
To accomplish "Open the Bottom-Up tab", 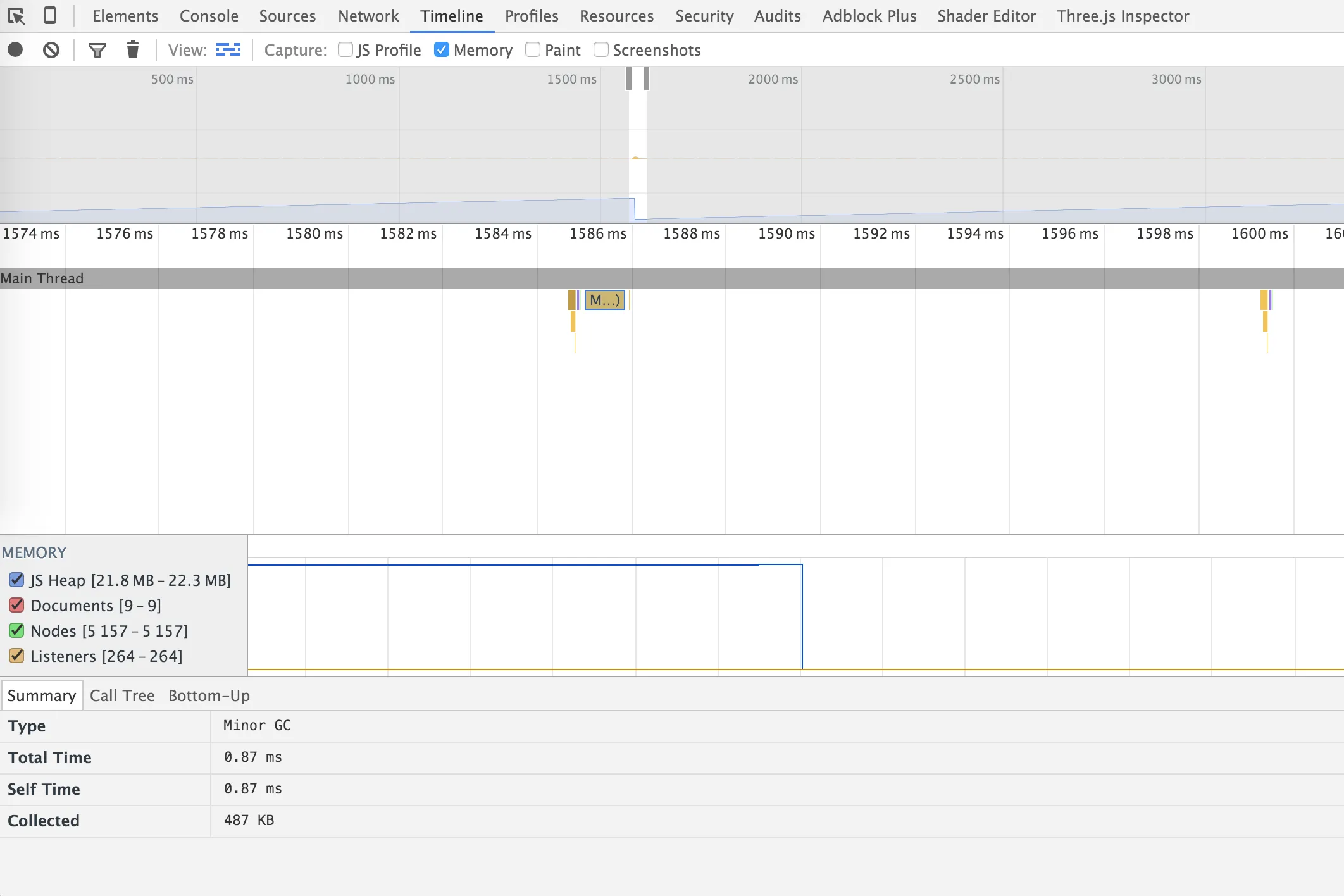I will point(209,695).
